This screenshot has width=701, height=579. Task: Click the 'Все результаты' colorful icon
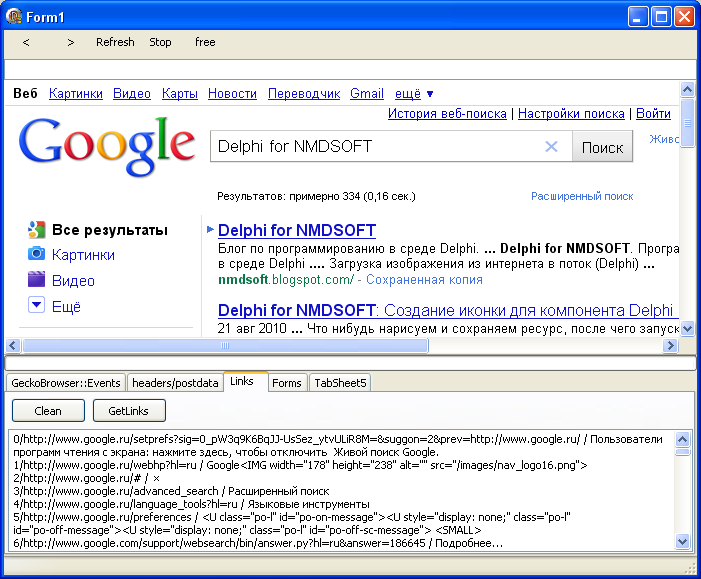(36, 229)
